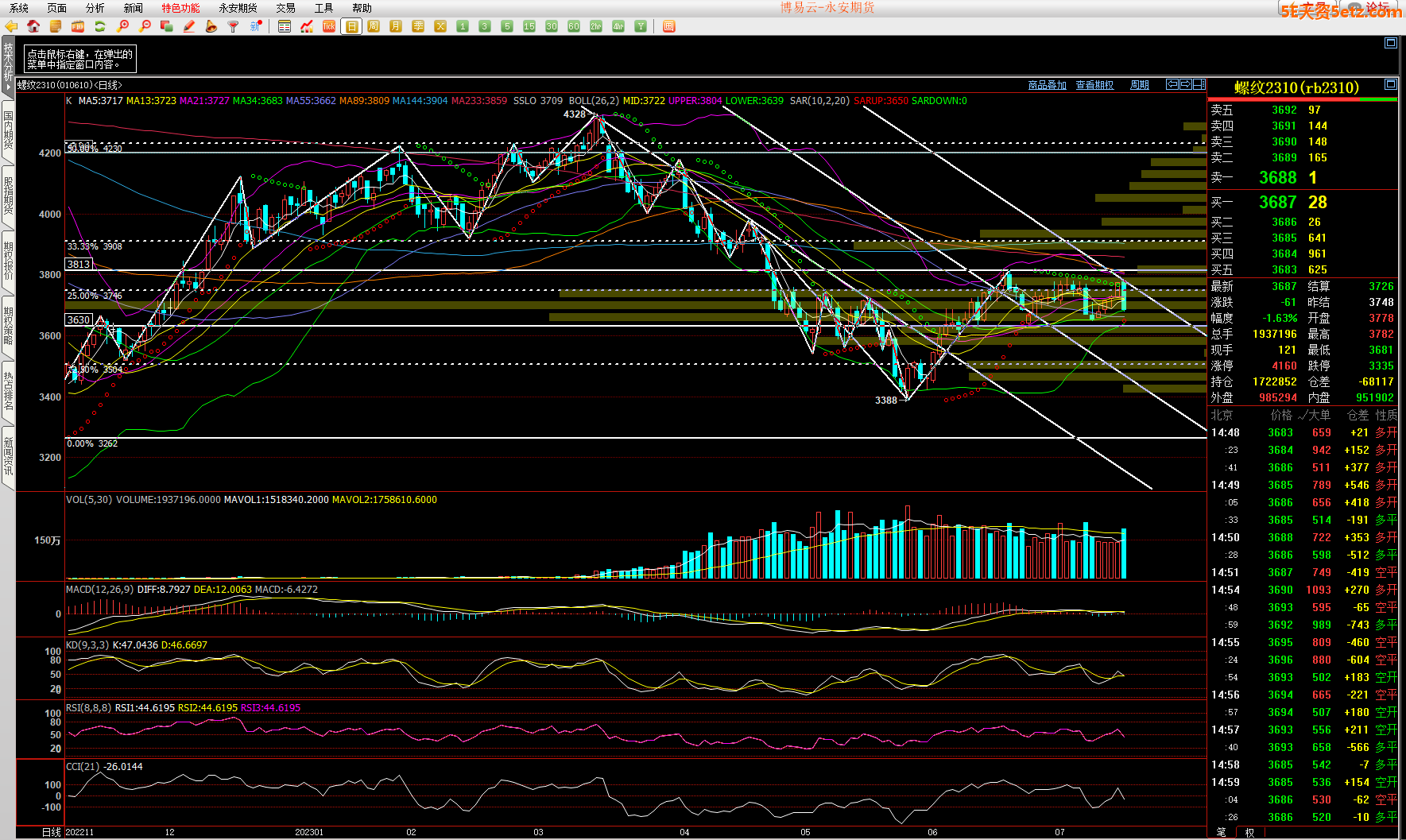Open the 特色功能 menu
This screenshot has width=1406, height=840.
180,8
